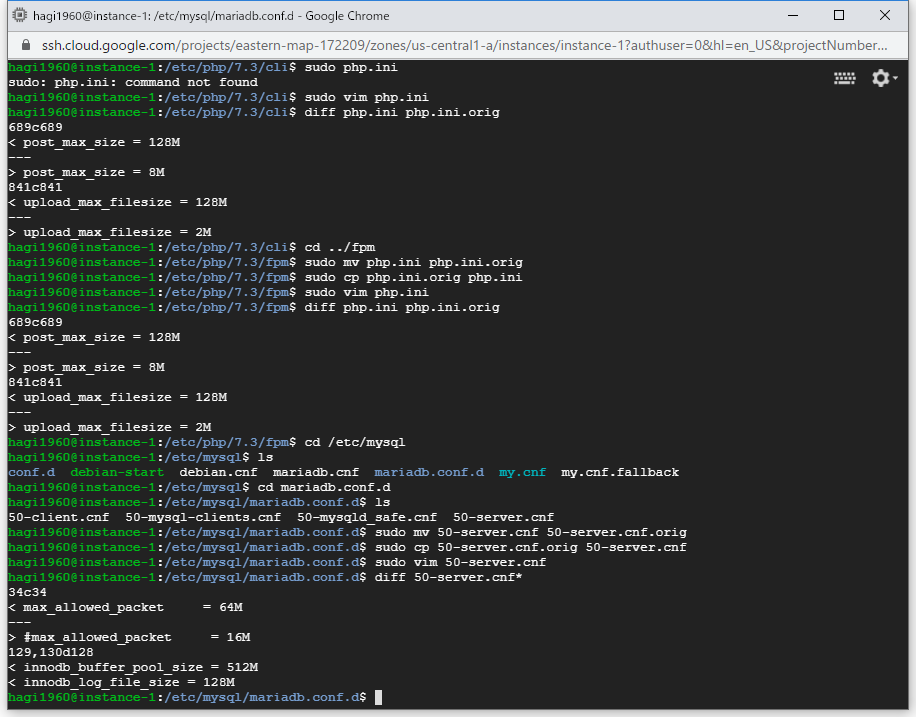This screenshot has height=717, width=916.
Task: Click 'cd /etc/mysql' command text
Action: pyautogui.click(x=355, y=442)
